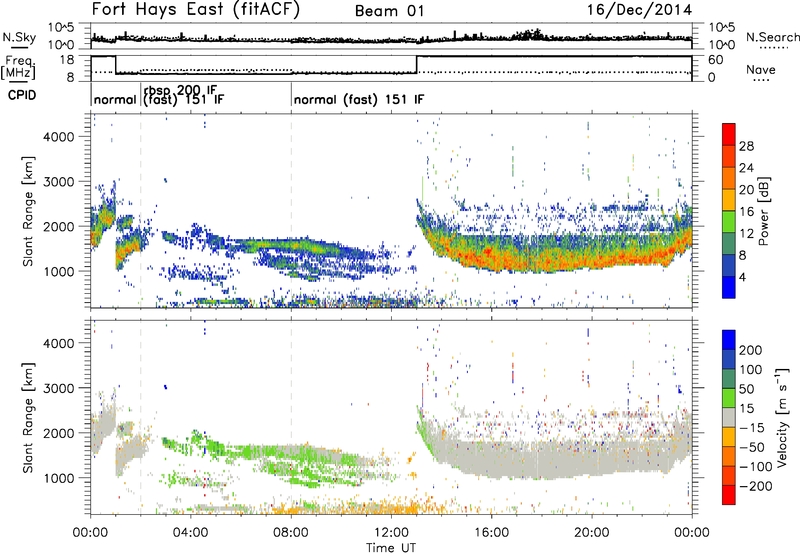Click the '1000' tick on the power panel axis
This screenshot has width=800, height=554.
pyautogui.click(x=58, y=271)
